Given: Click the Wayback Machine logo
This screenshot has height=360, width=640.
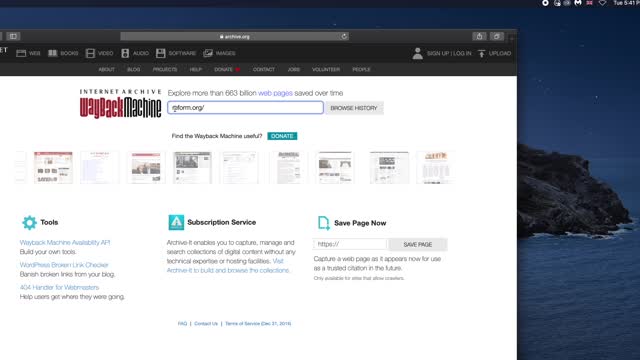Looking at the screenshot, I should 120,104.
